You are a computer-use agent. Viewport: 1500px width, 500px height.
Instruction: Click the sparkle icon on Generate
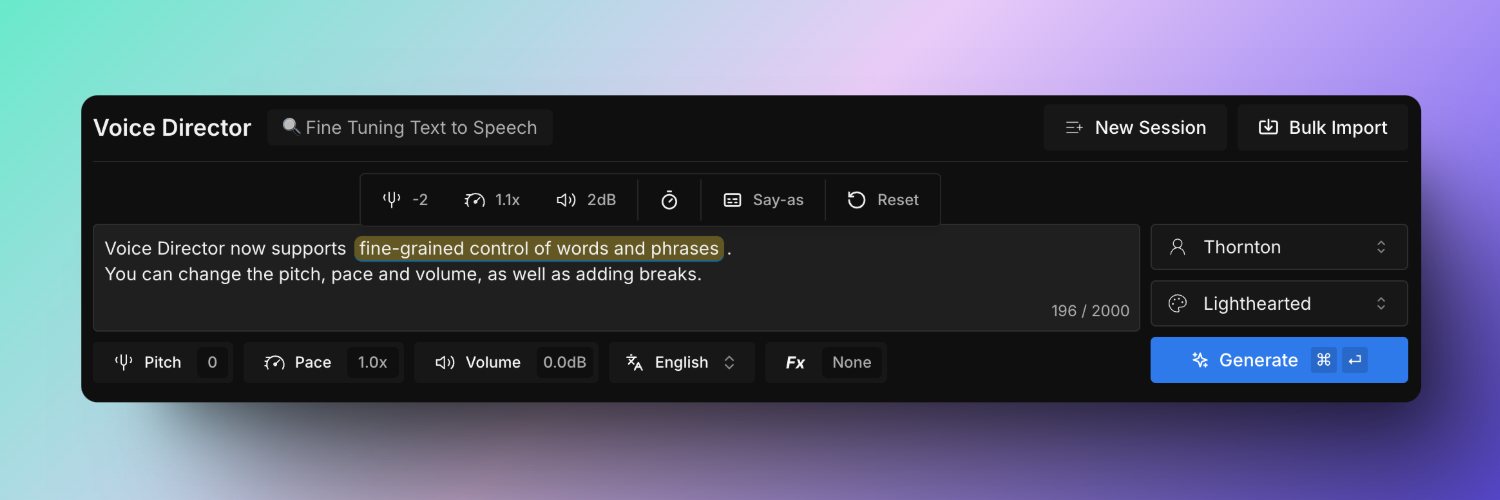1200,360
